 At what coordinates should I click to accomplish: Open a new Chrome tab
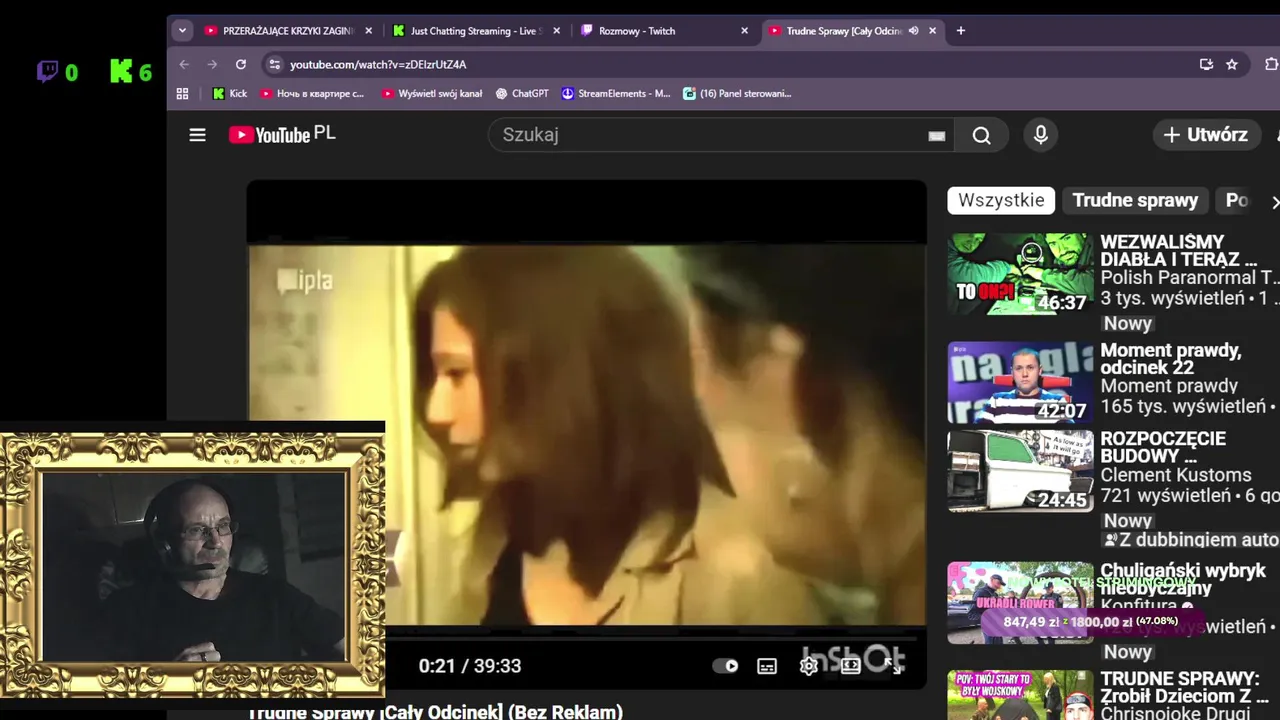[x=961, y=31]
